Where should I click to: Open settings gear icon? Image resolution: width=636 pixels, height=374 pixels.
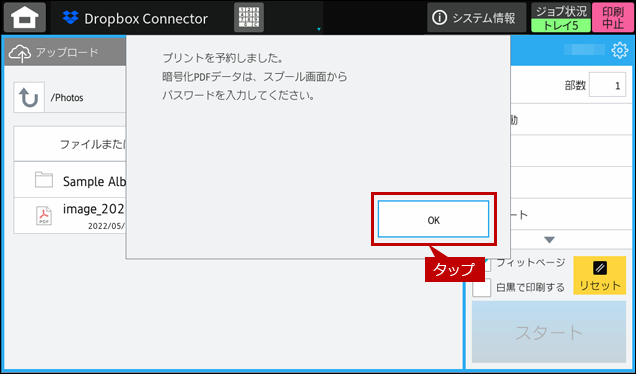619,50
